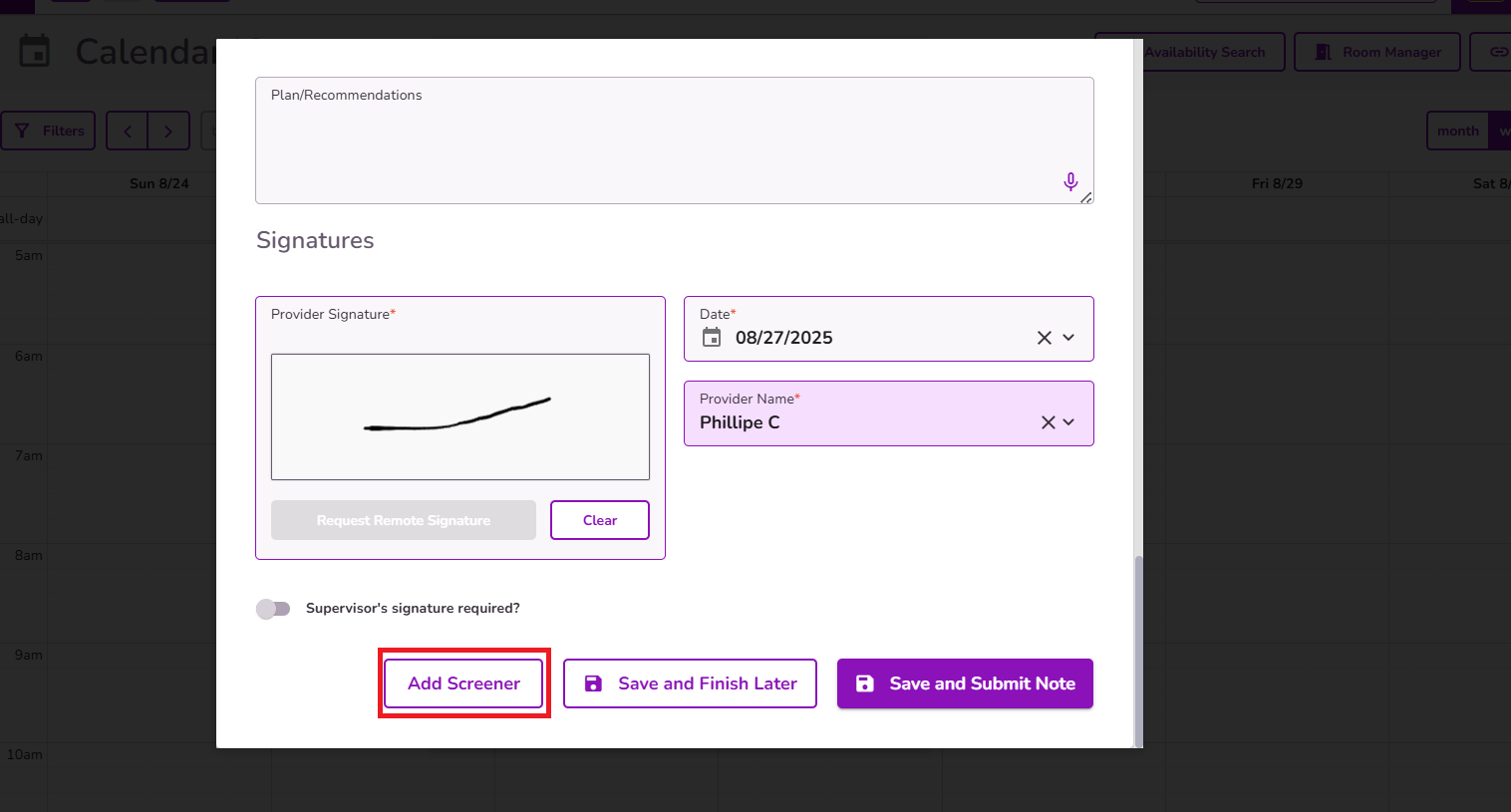1511x812 pixels.
Task: Clear the provider signature
Action: 600,520
